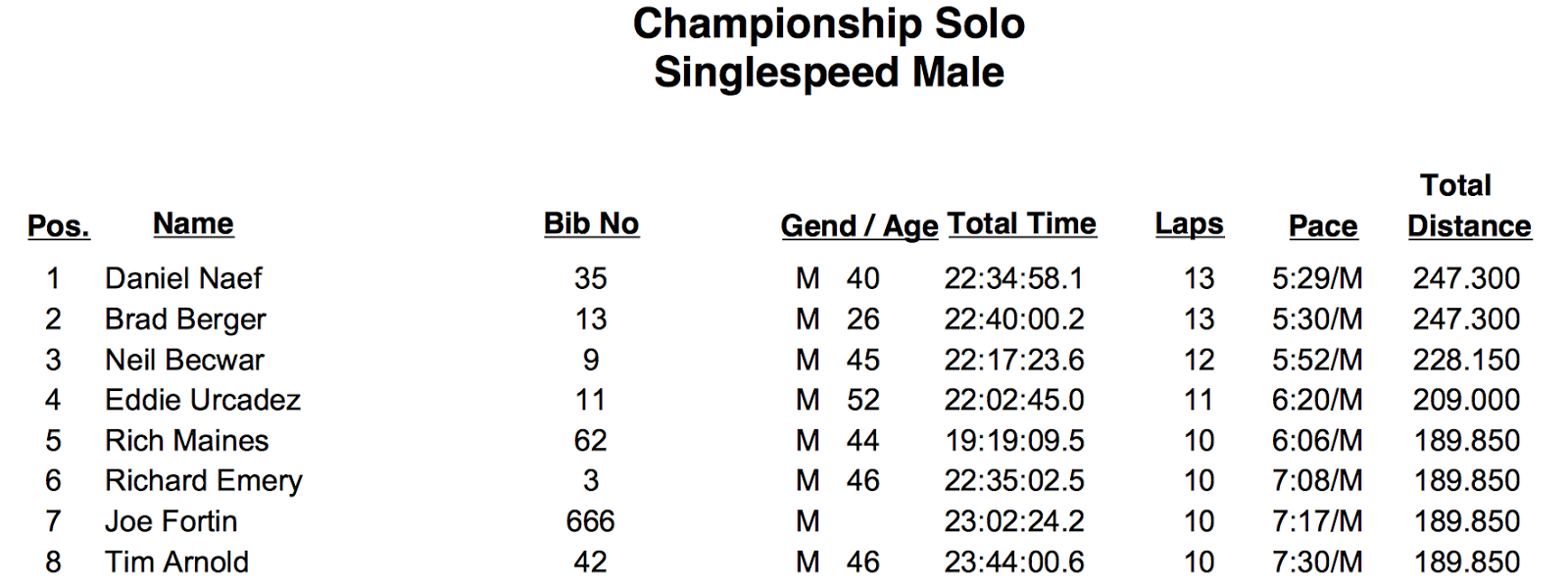Viewport: 1568px width, 586px height.
Task: Click on Neil Becwar's name
Action: click(184, 360)
